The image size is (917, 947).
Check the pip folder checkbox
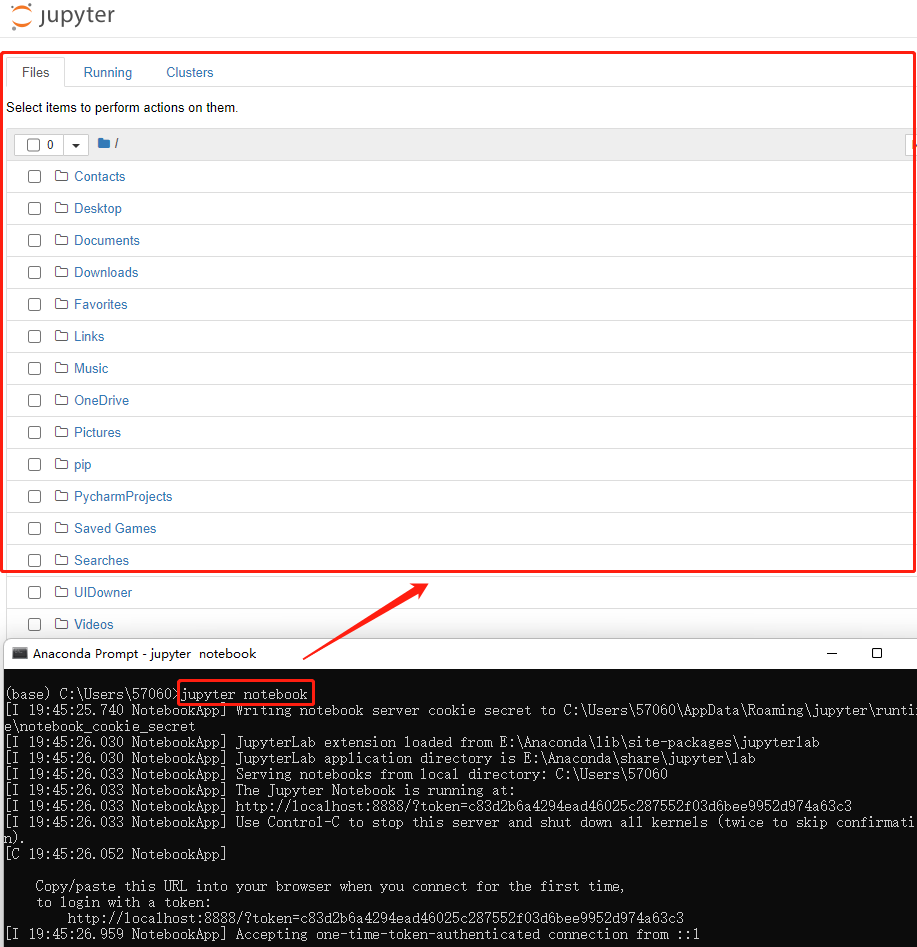[x=34, y=464]
